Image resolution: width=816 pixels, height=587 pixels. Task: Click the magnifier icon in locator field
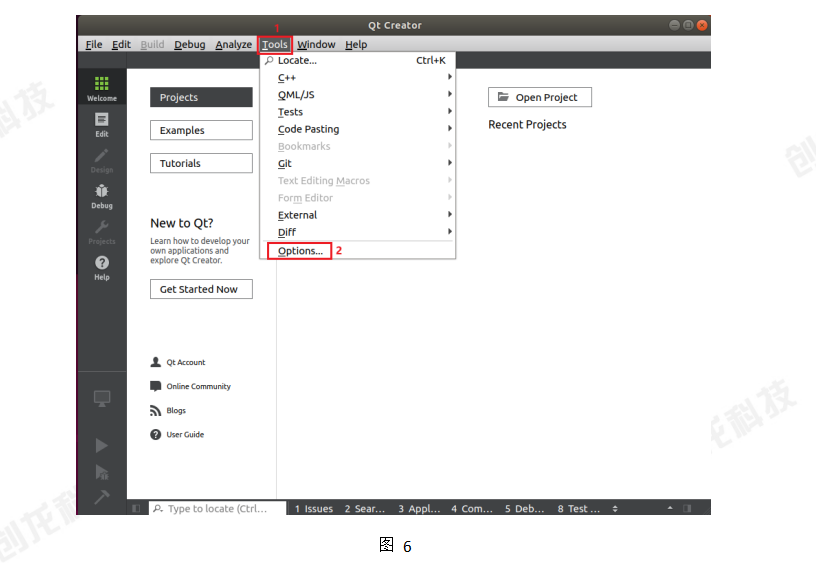pos(158,508)
